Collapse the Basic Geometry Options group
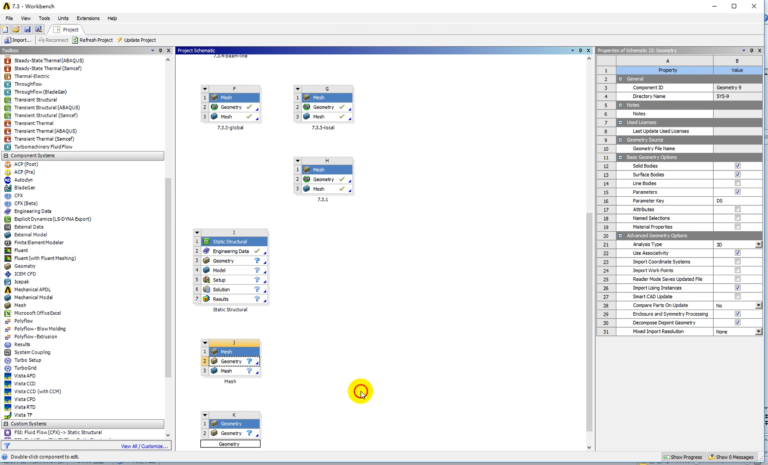 pyautogui.click(x=620, y=157)
